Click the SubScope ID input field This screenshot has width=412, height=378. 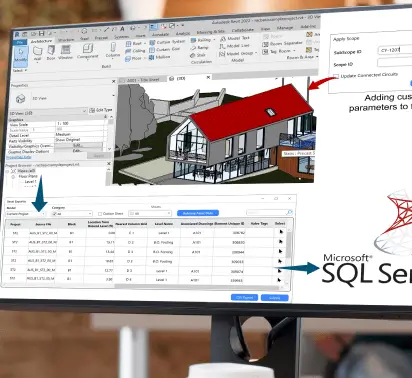coord(395,50)
